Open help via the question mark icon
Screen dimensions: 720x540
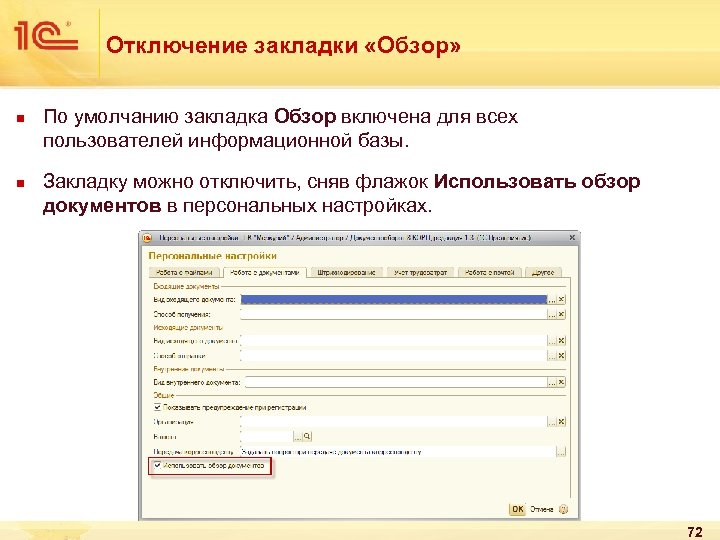563,509
